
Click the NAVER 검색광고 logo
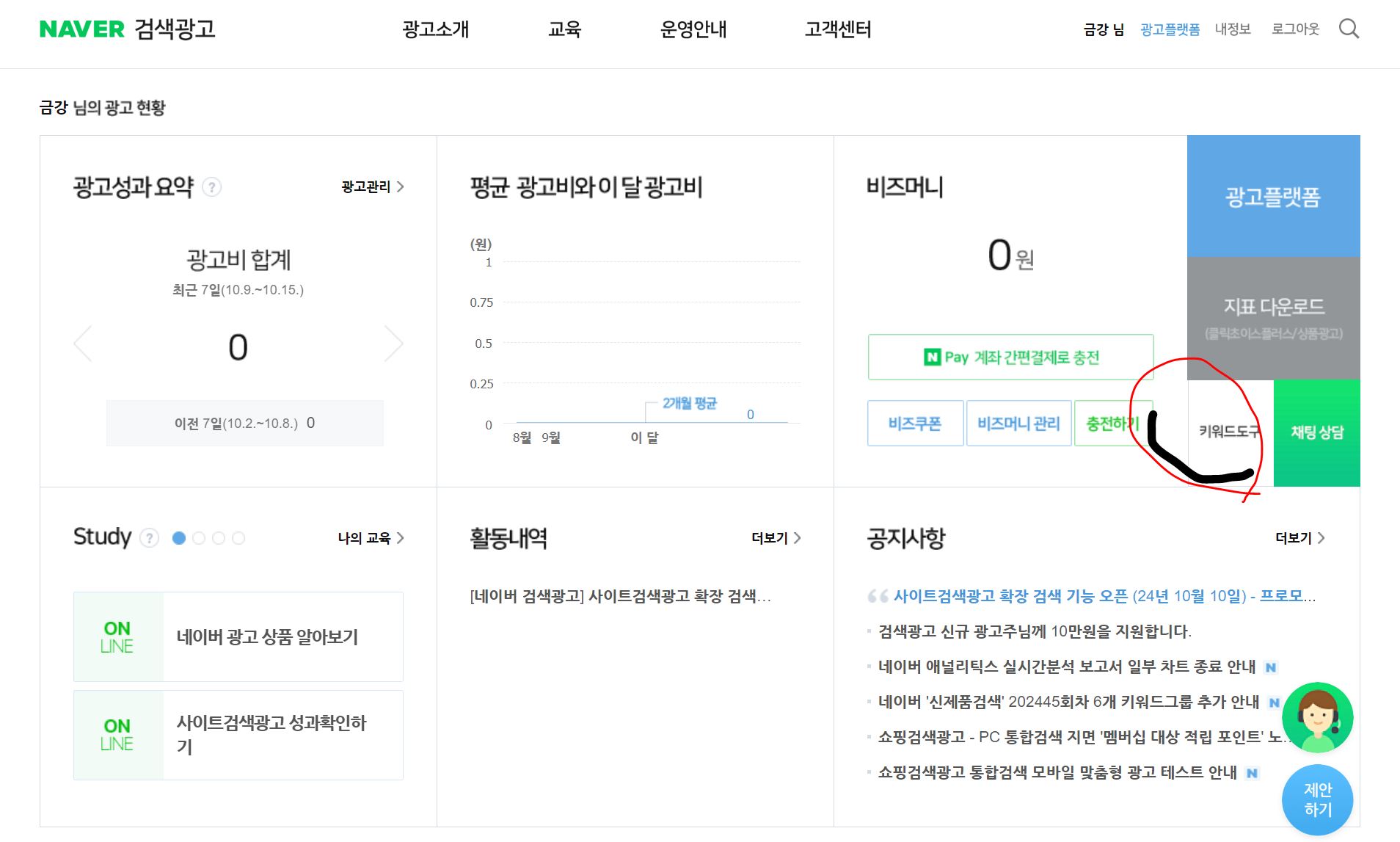[127, 29]
